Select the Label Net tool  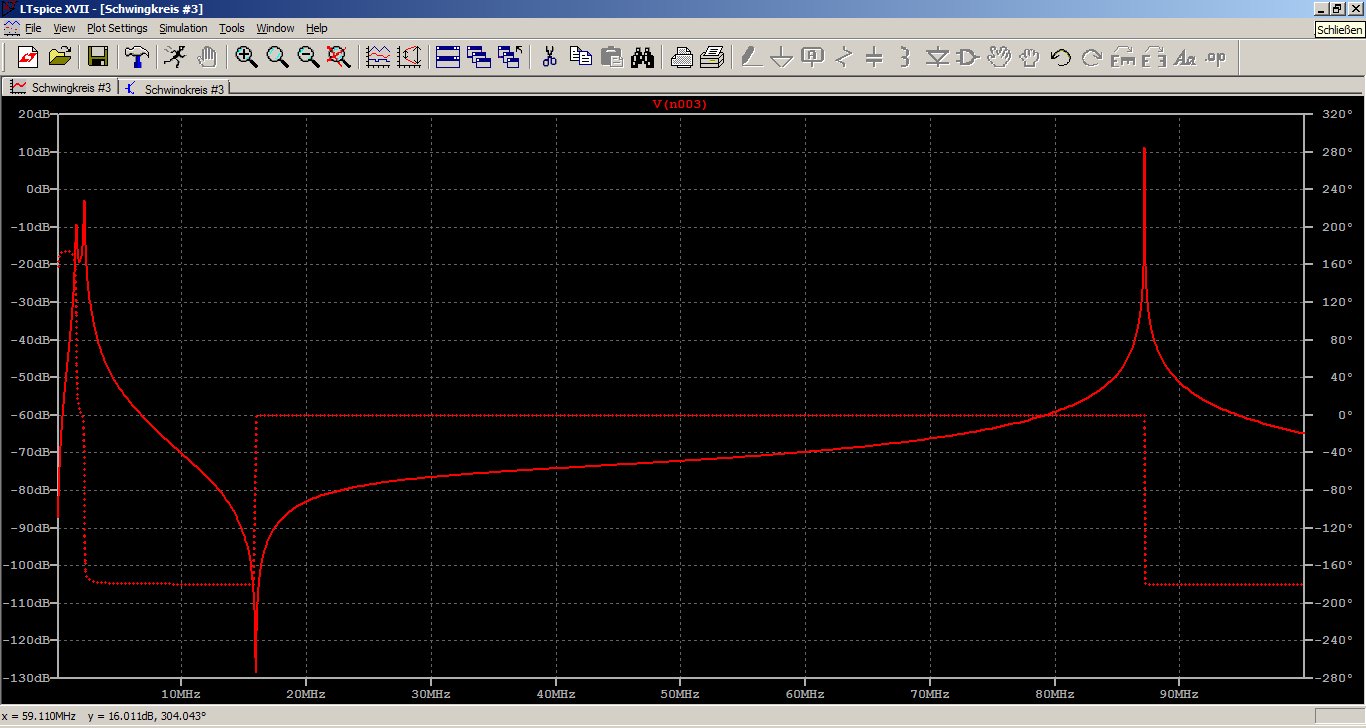(x=813, y=57)
